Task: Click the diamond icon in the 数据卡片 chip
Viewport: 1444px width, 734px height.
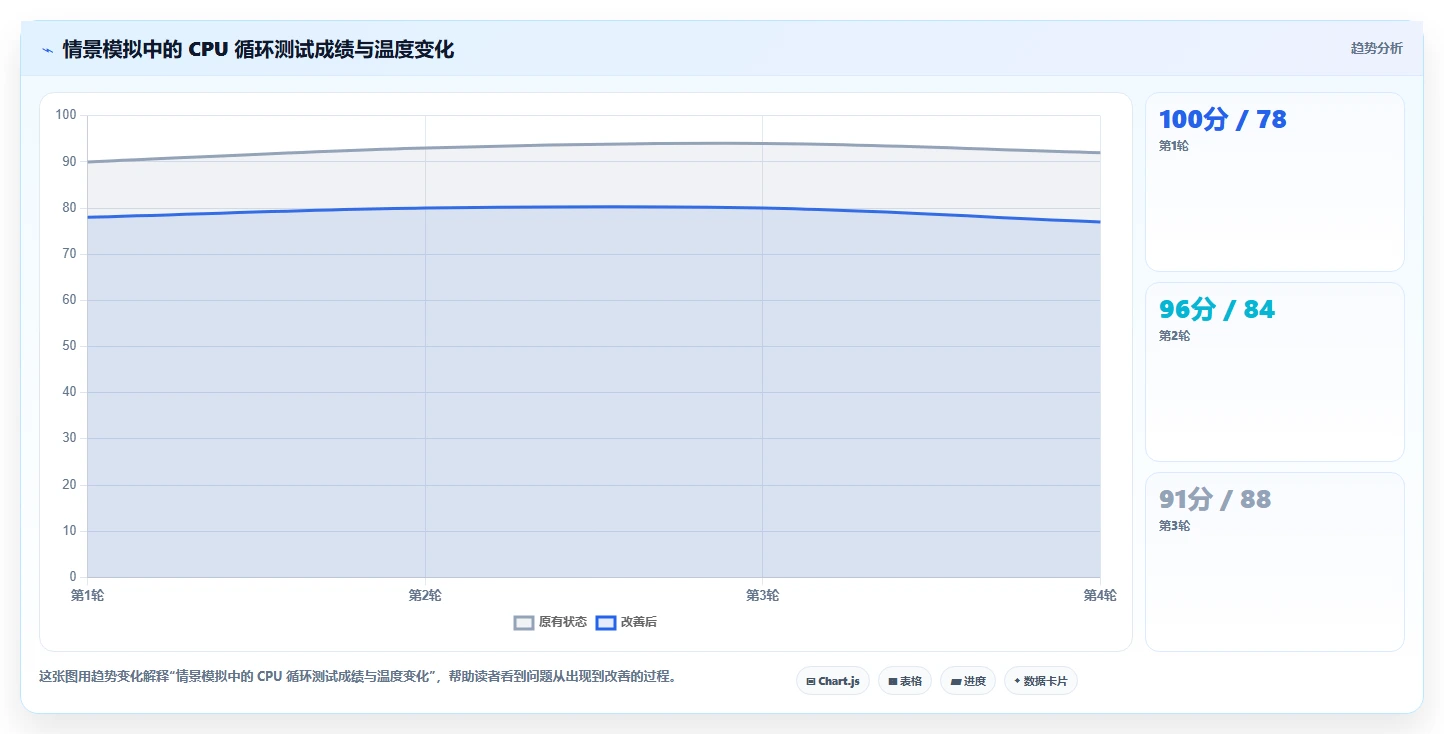Action: (x=1017, y=681)
